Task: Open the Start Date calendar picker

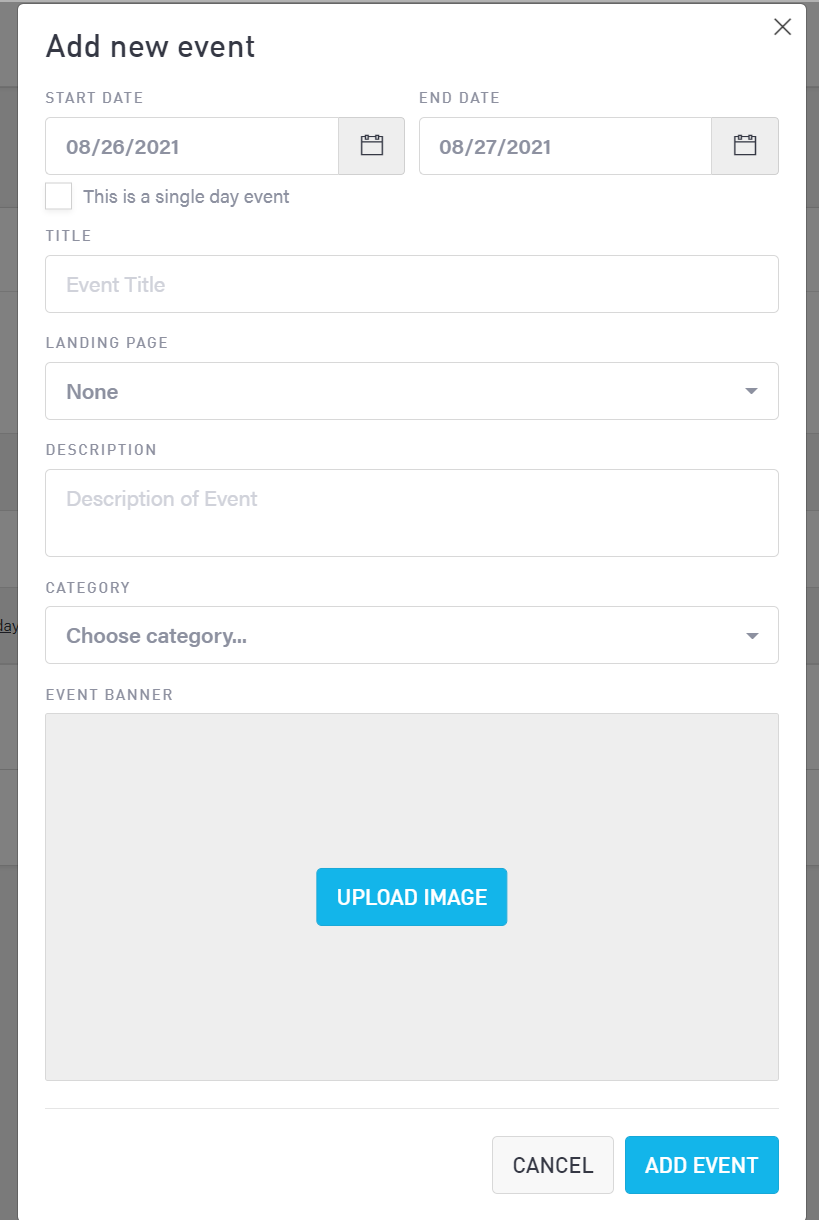Action: click(372, 146)
